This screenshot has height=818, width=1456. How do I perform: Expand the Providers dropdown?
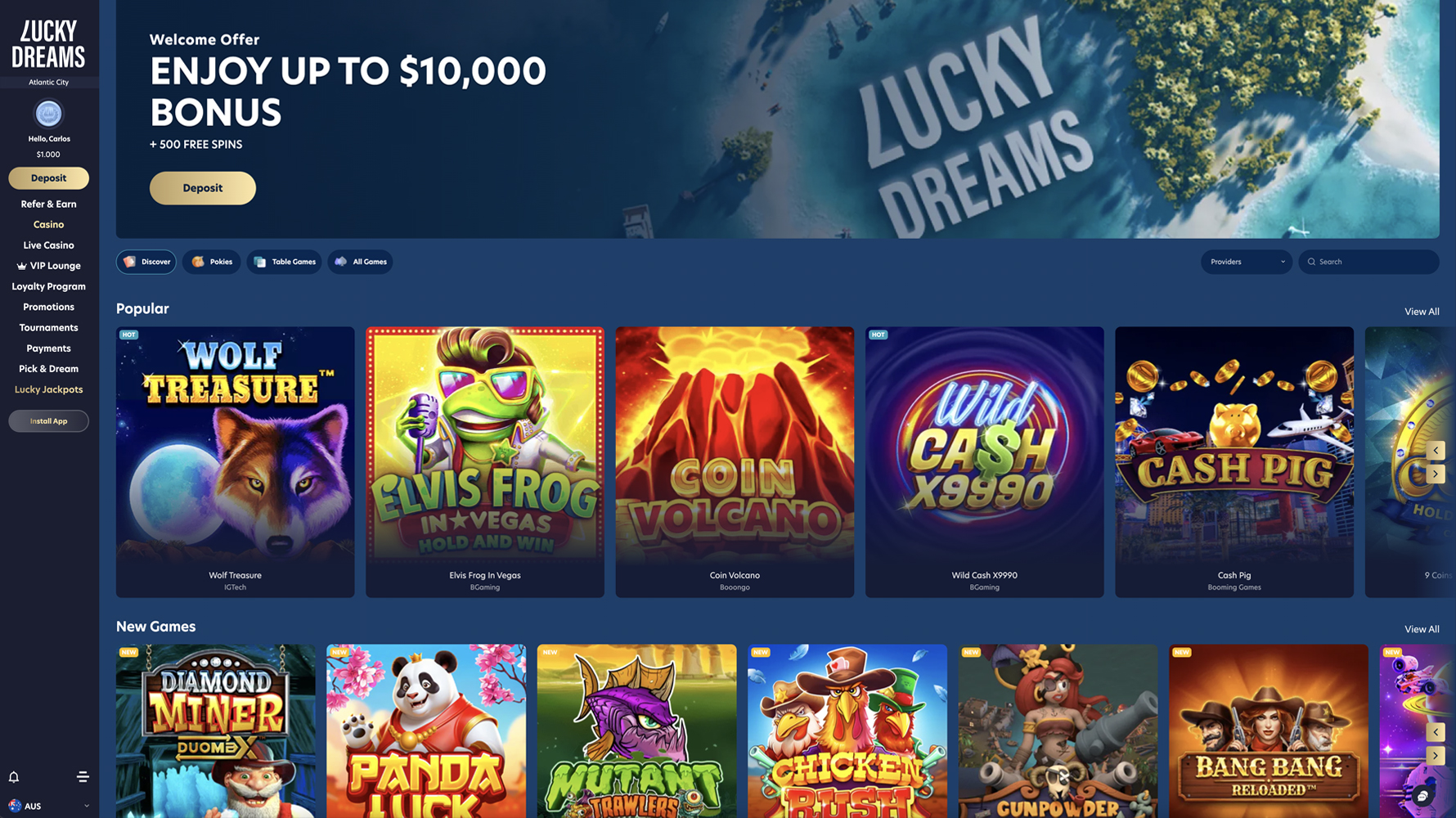[x=1246, y=262]
